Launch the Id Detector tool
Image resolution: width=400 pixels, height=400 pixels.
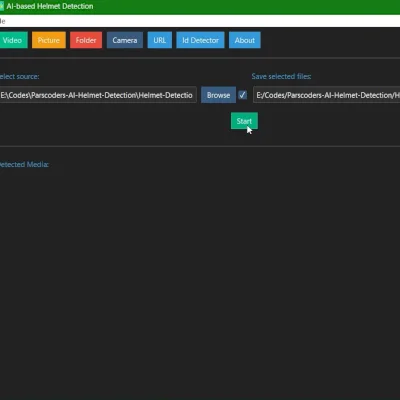click(200, 40)
